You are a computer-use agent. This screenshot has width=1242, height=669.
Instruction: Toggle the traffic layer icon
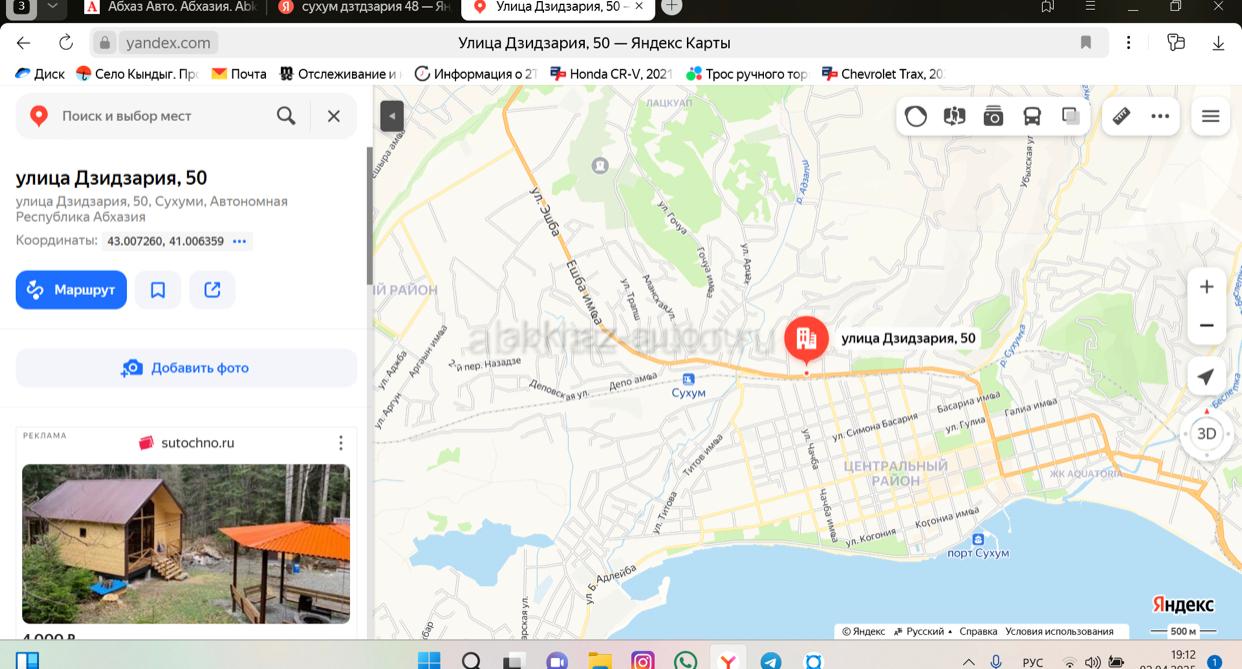click(x=915, y=116)
